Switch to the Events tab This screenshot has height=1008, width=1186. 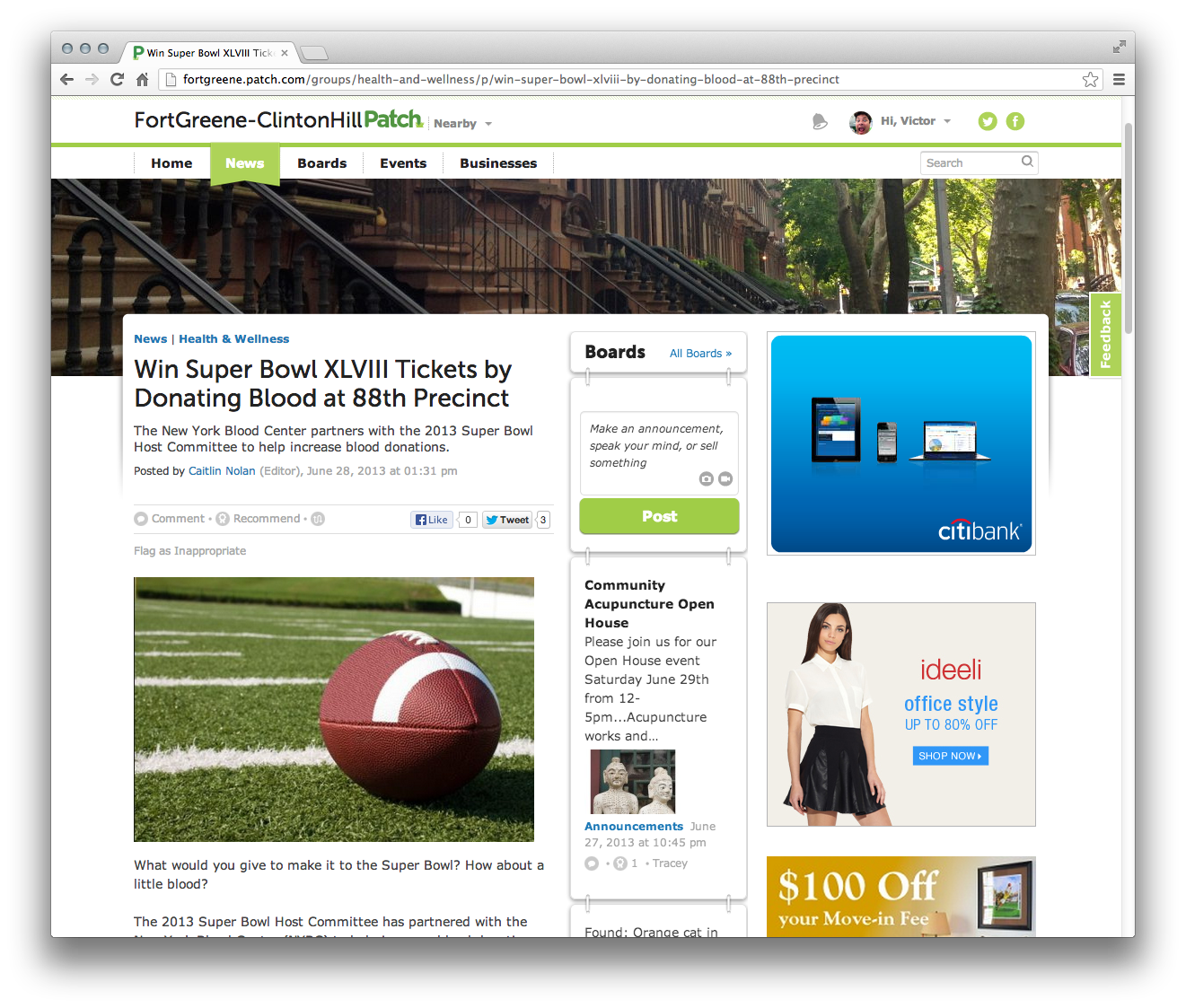click(402, 163)
